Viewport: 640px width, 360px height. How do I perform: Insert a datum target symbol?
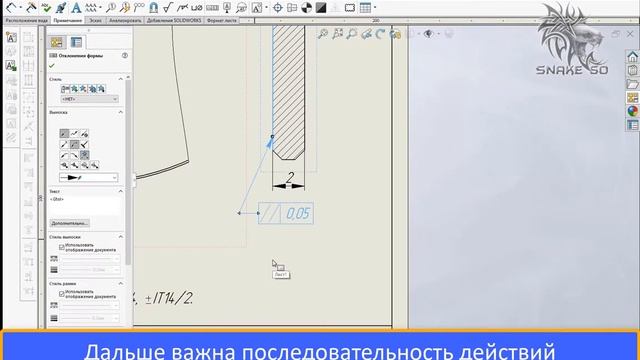tap(242, 7)
